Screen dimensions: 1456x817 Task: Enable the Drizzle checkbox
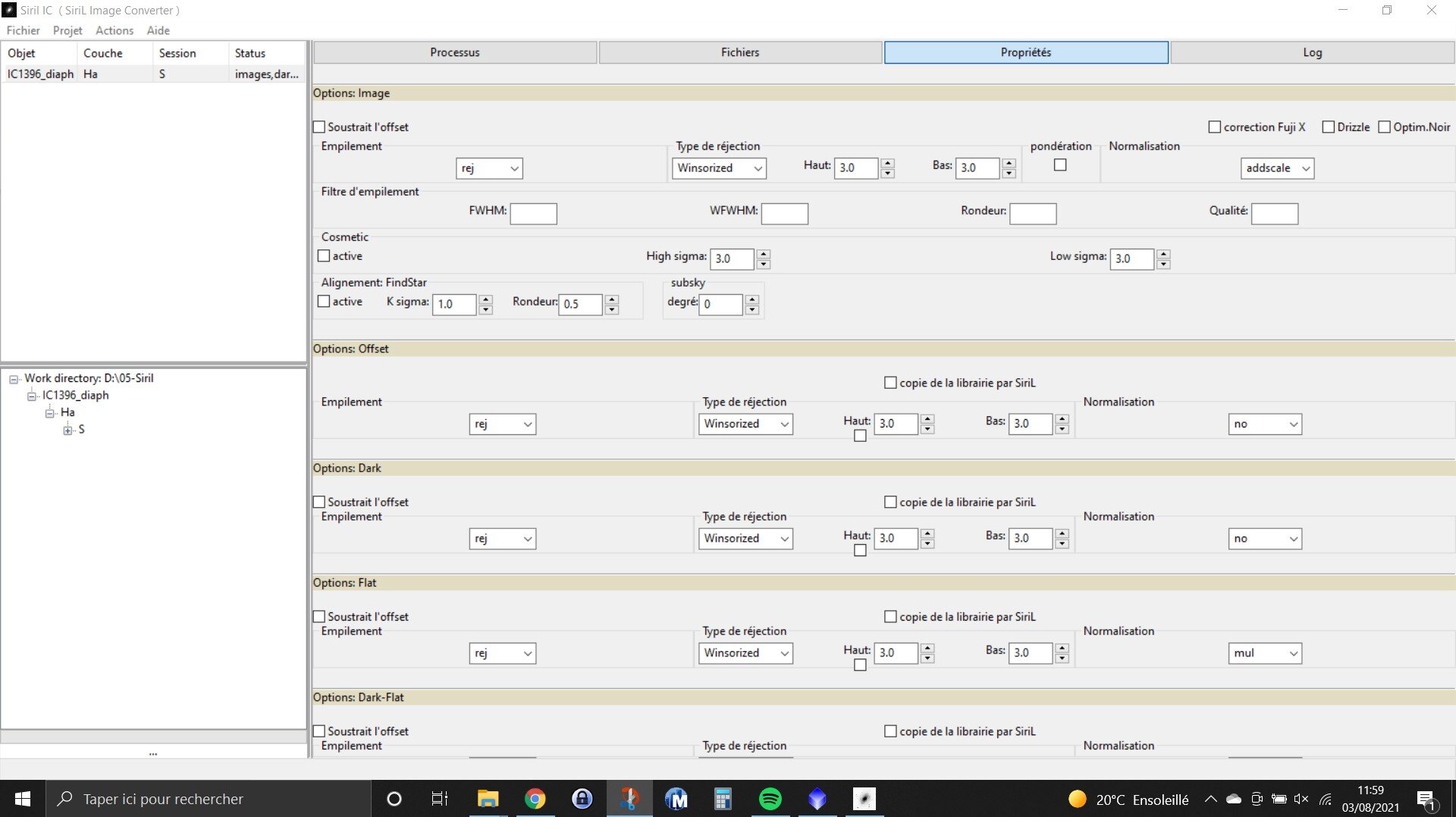pos(1328,127)
